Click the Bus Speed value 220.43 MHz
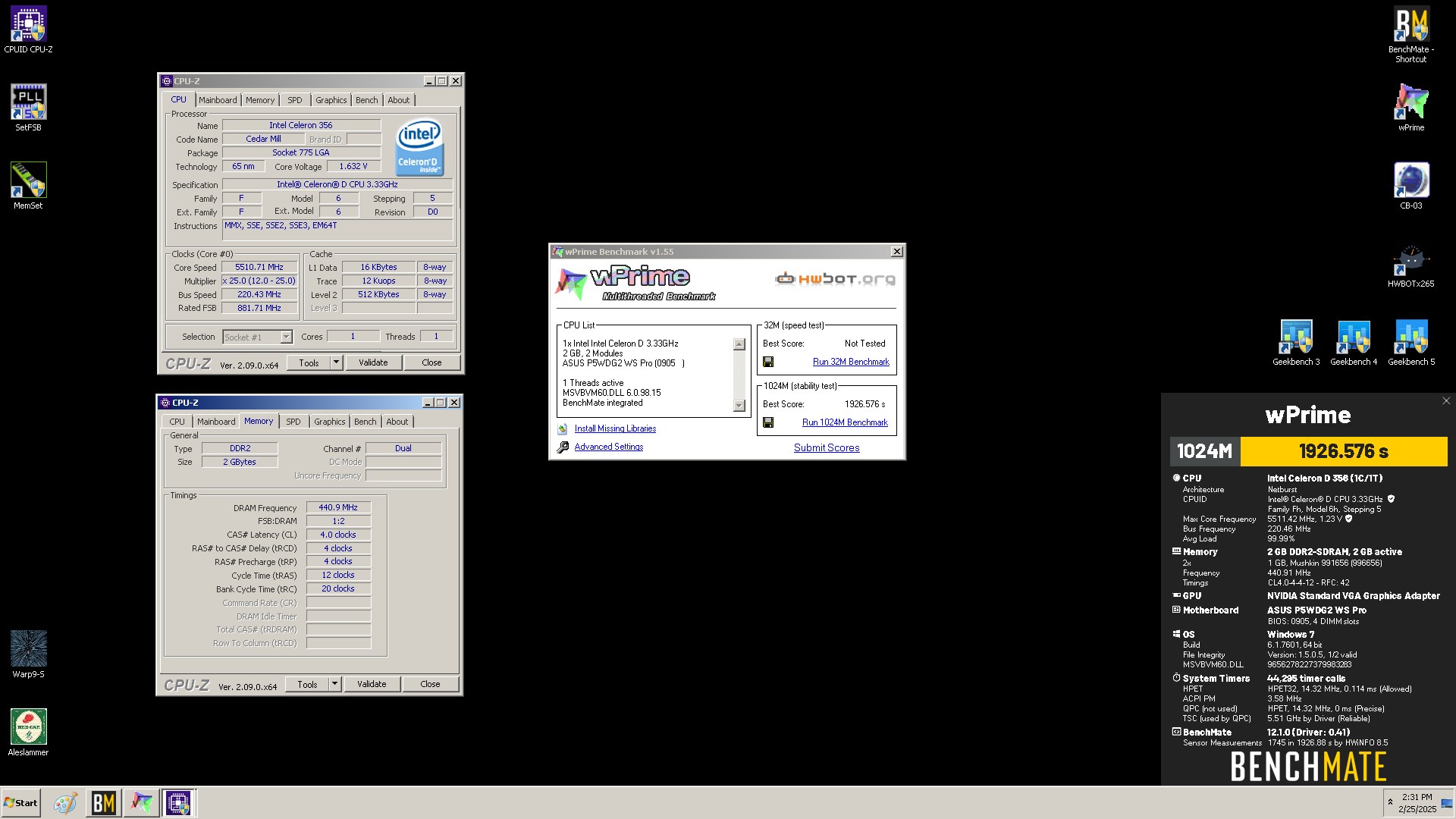 259,295
